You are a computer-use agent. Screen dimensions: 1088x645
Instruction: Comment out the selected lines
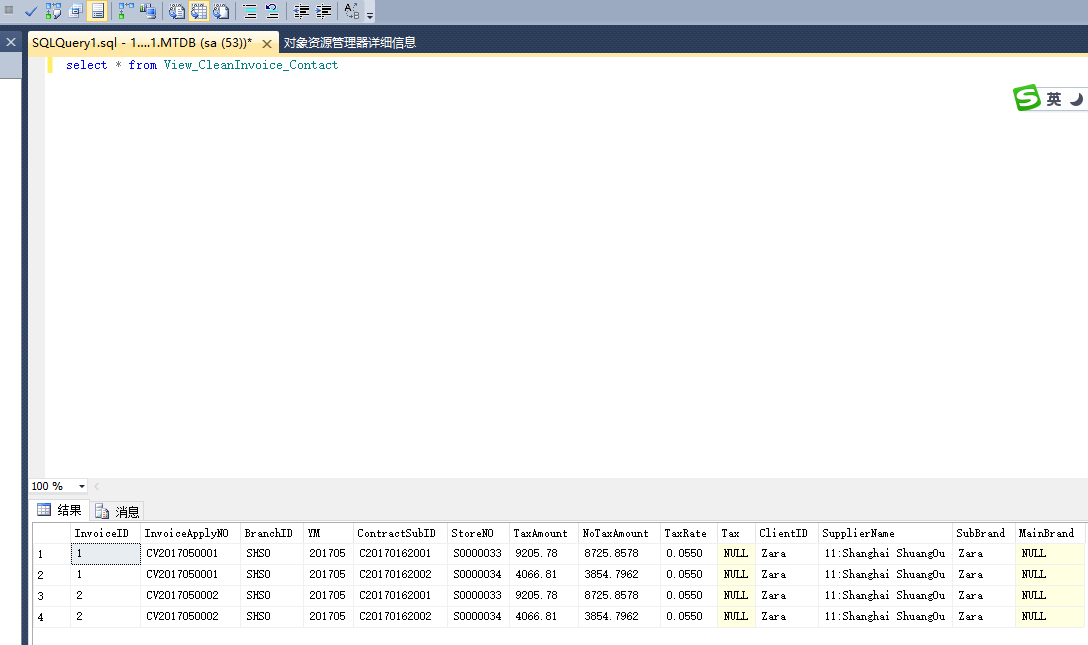[x=250, y=11]
